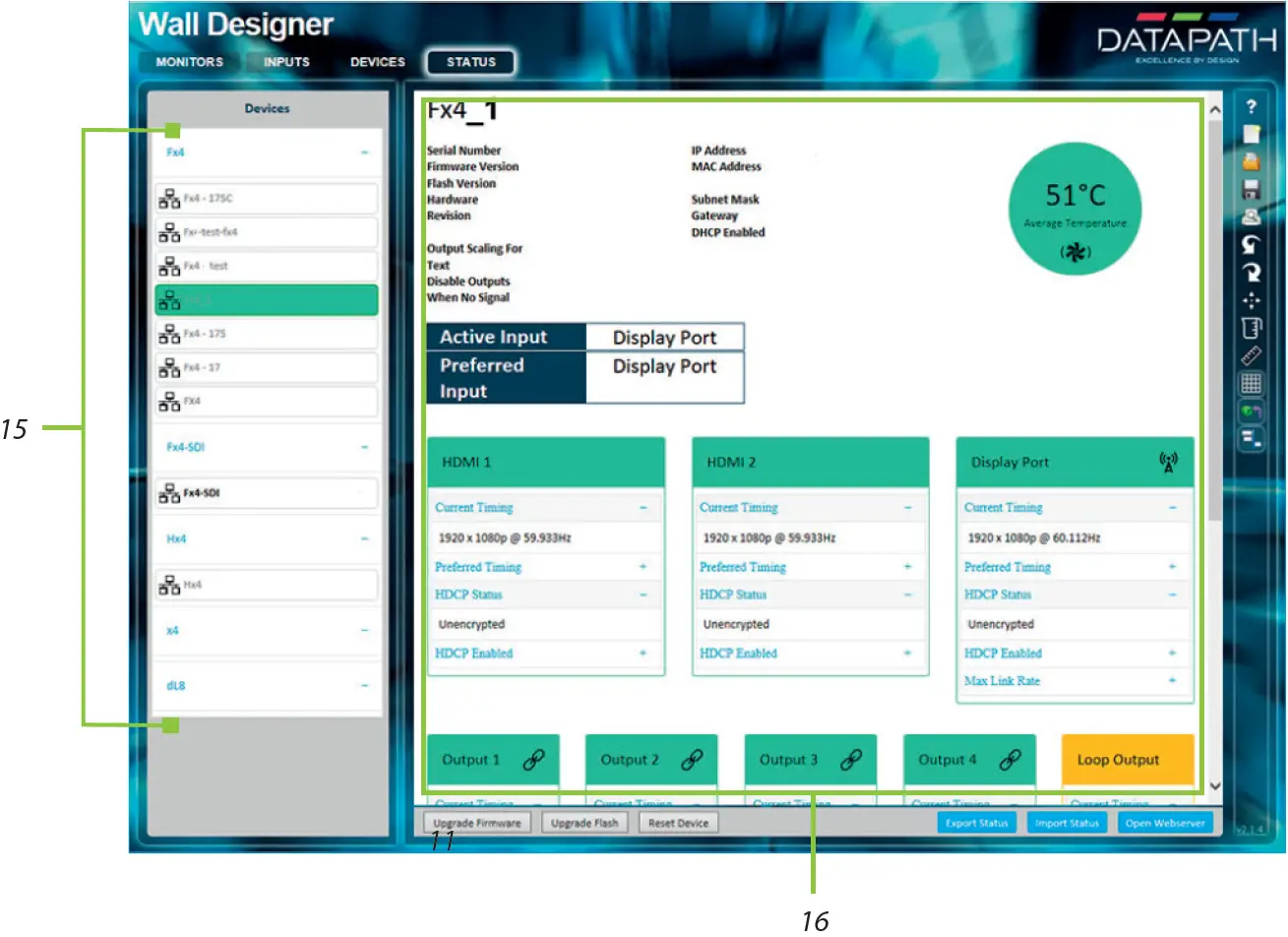Screen dimensions: 1288x937
Task: Select the four-way move arrows icon
Action: 1251,300
